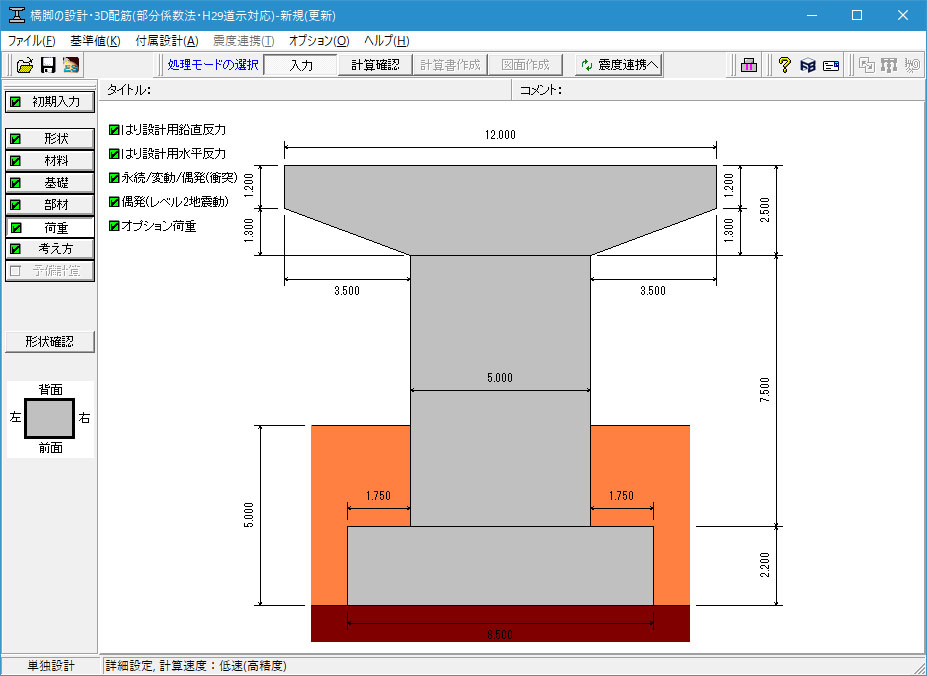Click the タイトル field in header
This screenshot has height=676, width=927.
click(x=305, y=90)
